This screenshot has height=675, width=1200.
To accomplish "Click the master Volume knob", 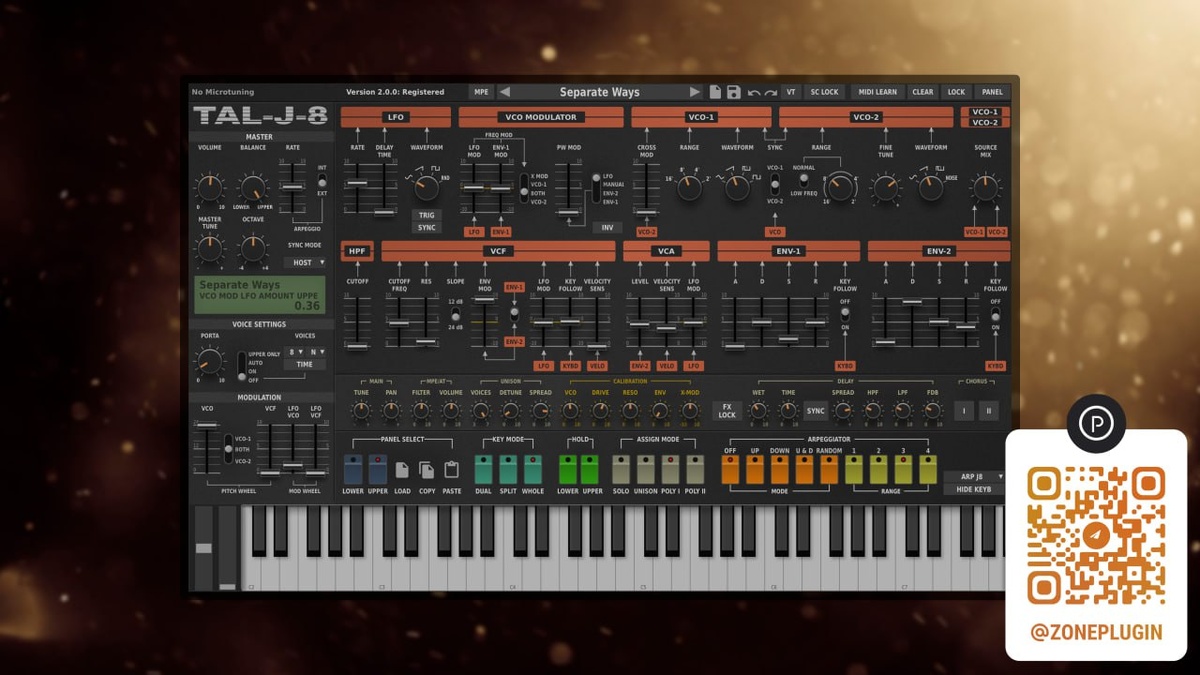I will tap(209, 186).
